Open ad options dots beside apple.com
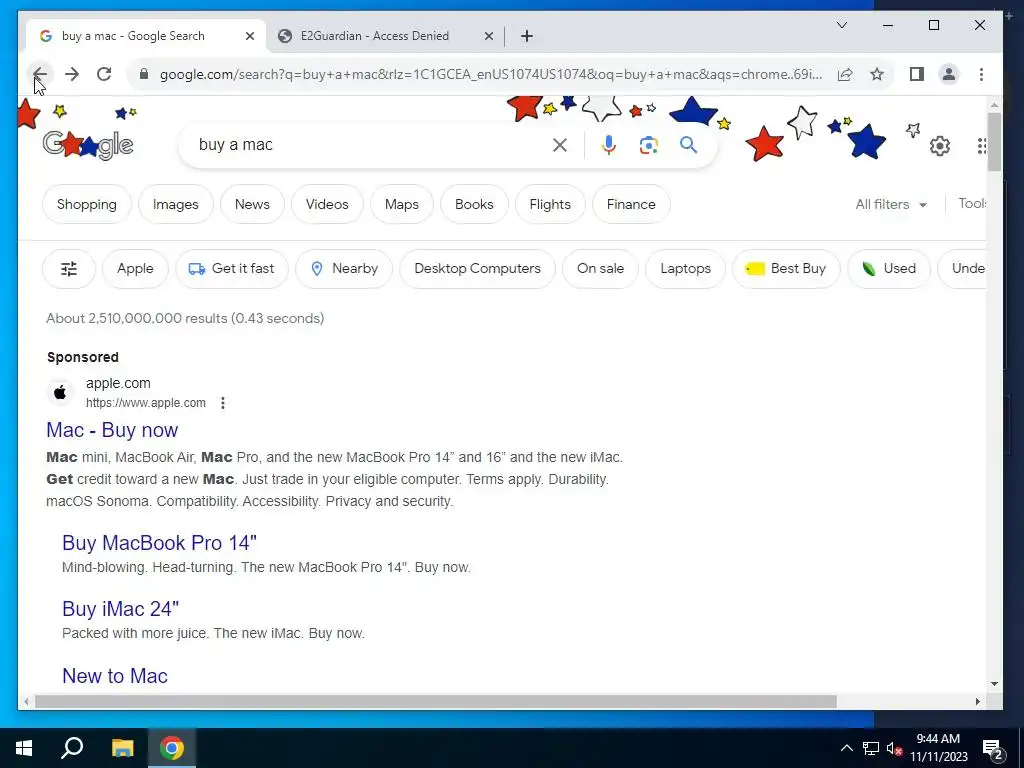The height and width of the screenshot is (768, 1024). (x=223, y=403)
